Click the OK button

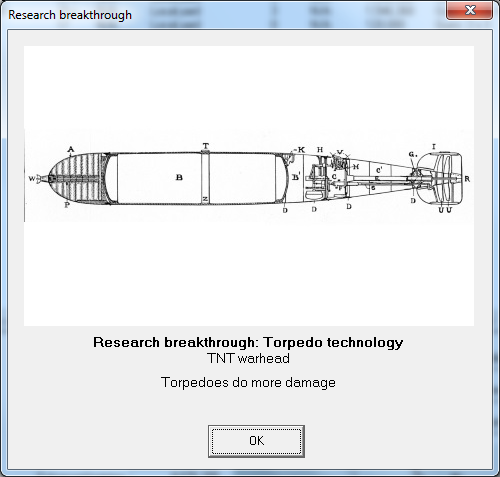256,441
